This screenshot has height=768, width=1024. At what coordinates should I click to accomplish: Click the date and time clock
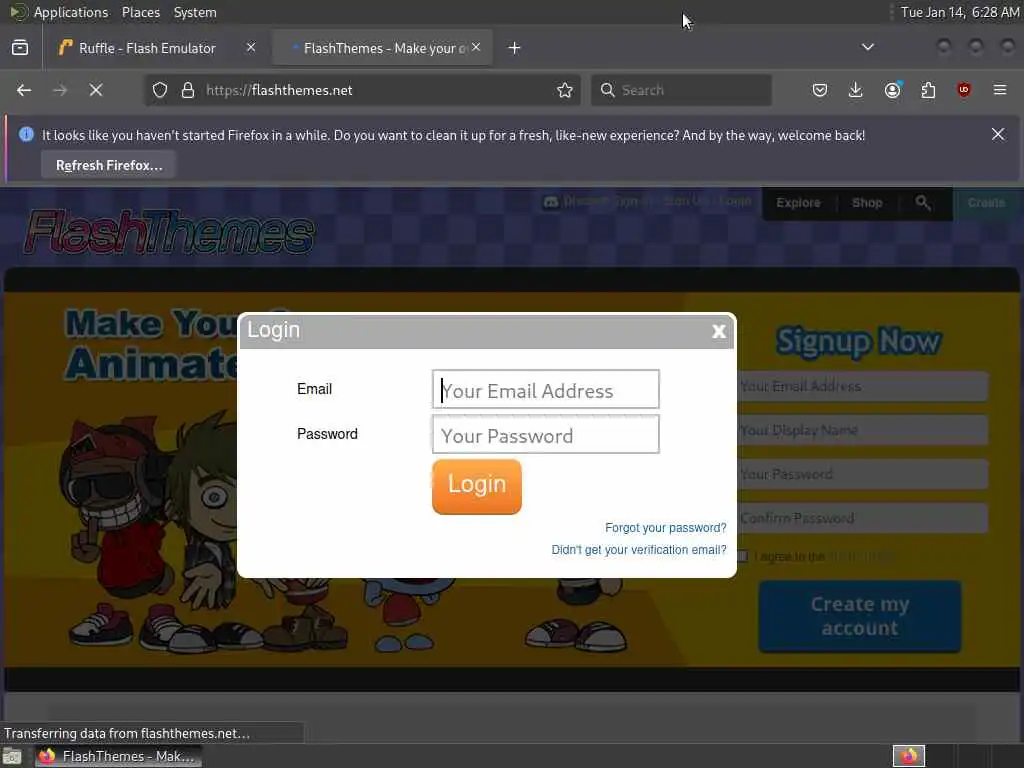pyautogui.click(x=959, y=12)
